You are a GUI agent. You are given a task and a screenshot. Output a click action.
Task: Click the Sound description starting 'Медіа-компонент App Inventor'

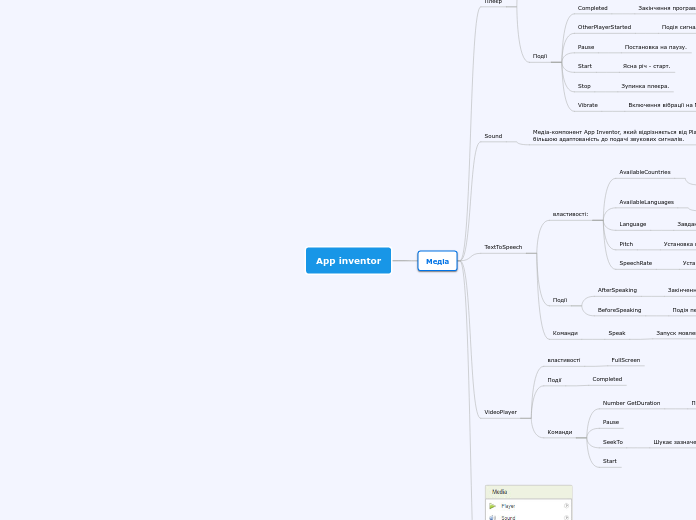click(614, 135)
